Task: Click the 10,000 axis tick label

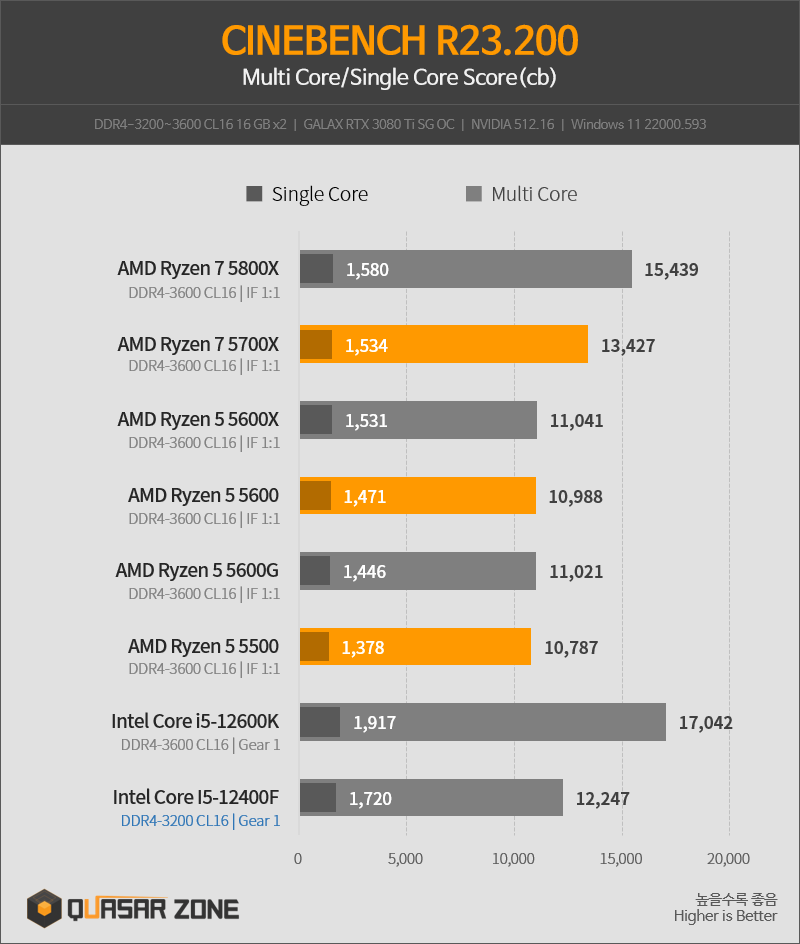Action: point(513,859)
